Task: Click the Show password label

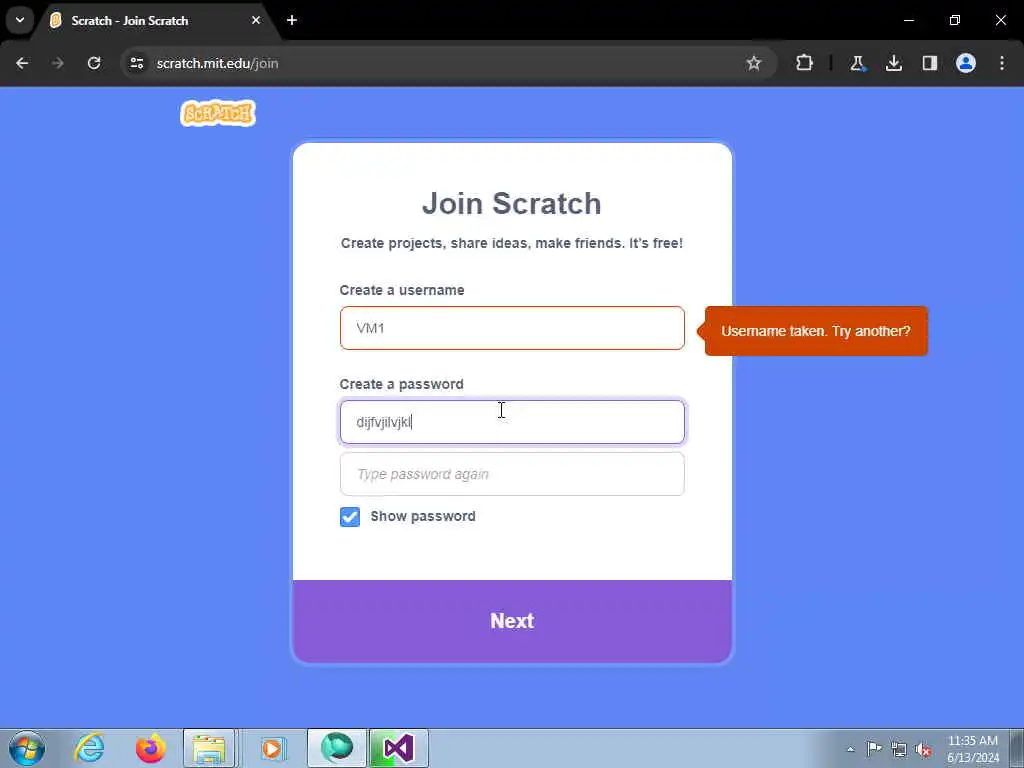Action: click(423, 516)
